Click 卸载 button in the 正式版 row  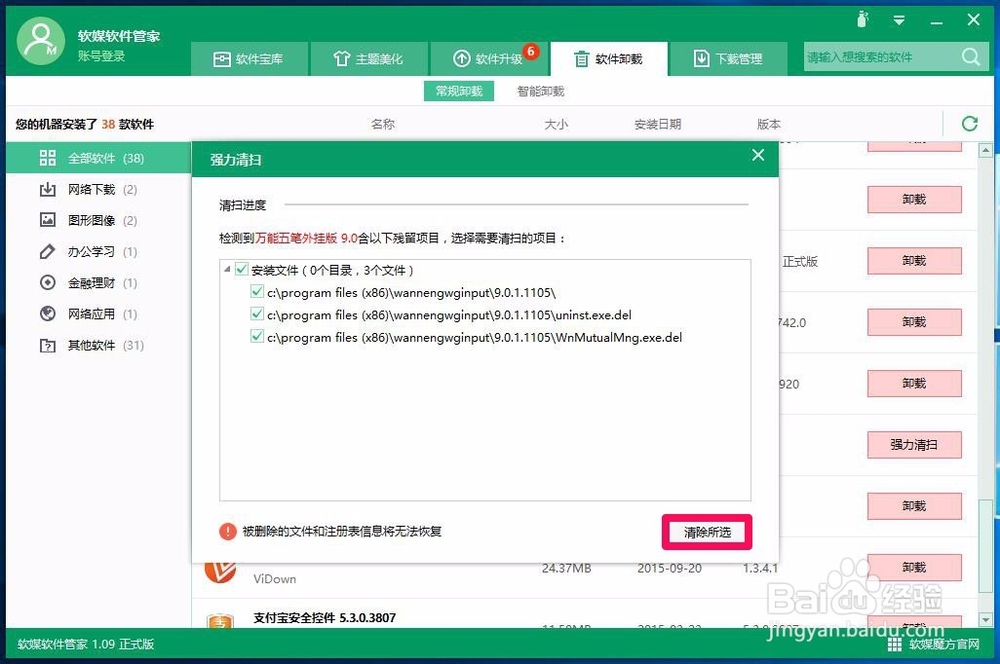[914, 261]
